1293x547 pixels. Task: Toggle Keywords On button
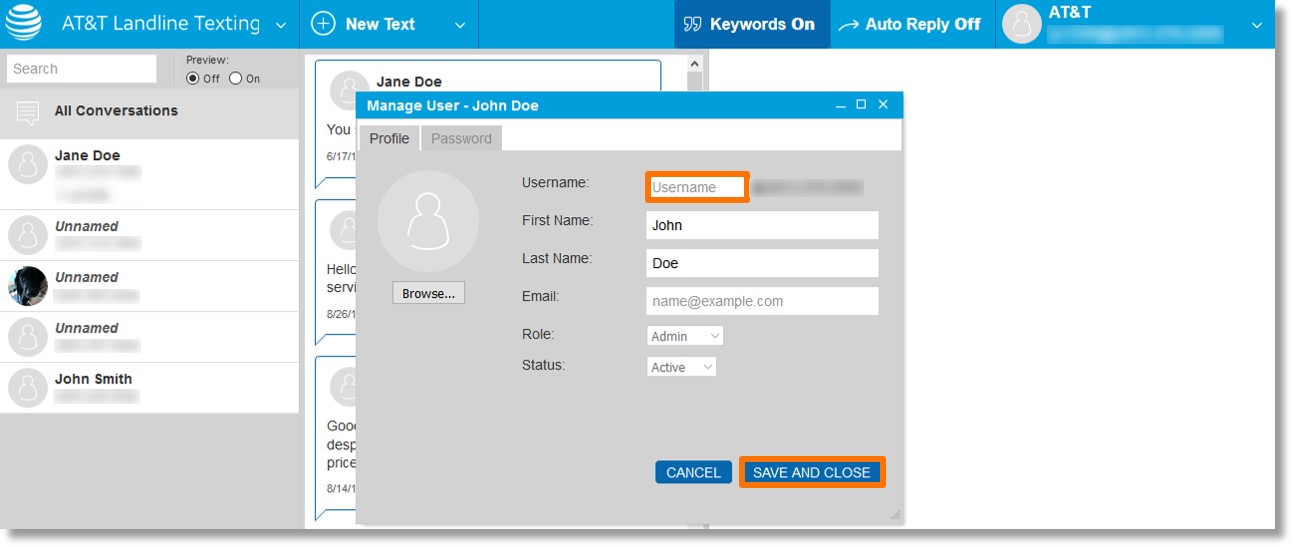(752, 24)
